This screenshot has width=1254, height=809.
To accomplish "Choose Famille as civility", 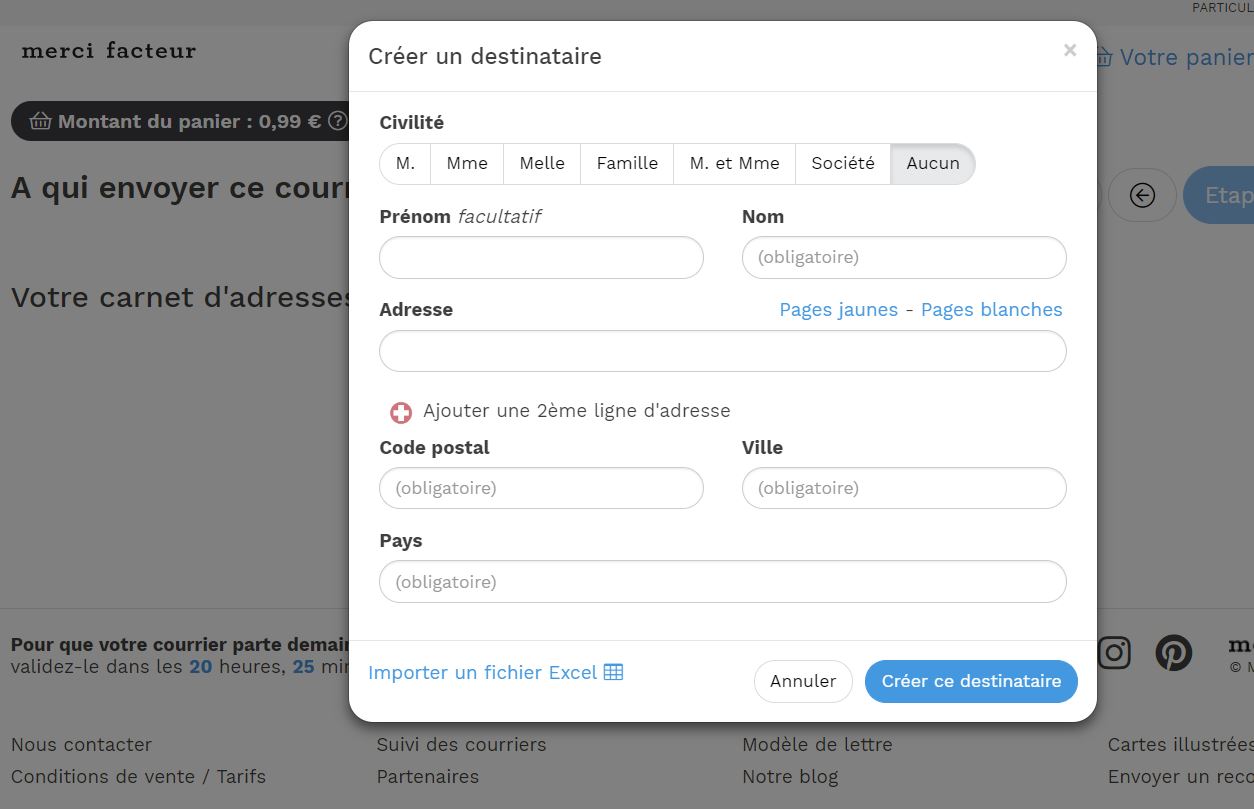I will tap(627, 164).
